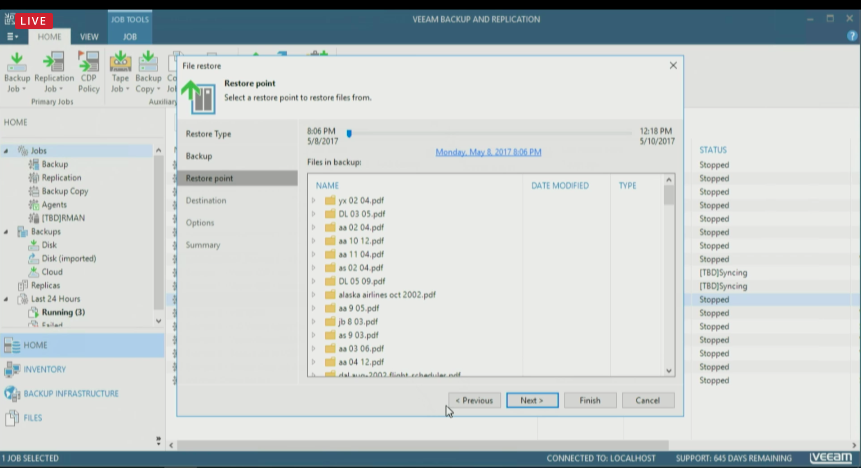Viewport: 861px width, 468px height.
Task: Click the Next button in the wizard
Action: point(531,400)
